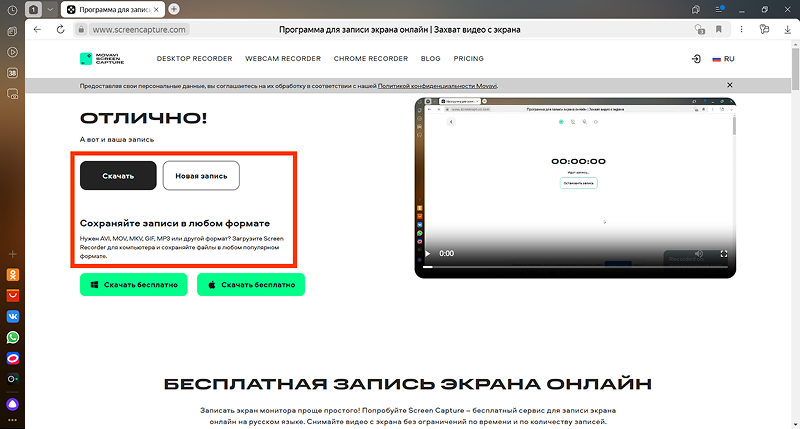Image resolution: width=800 pixels, height=429 pixels.
Task: Play the recorded video preview
Action: pyautogui.click(x=428, y=254)
